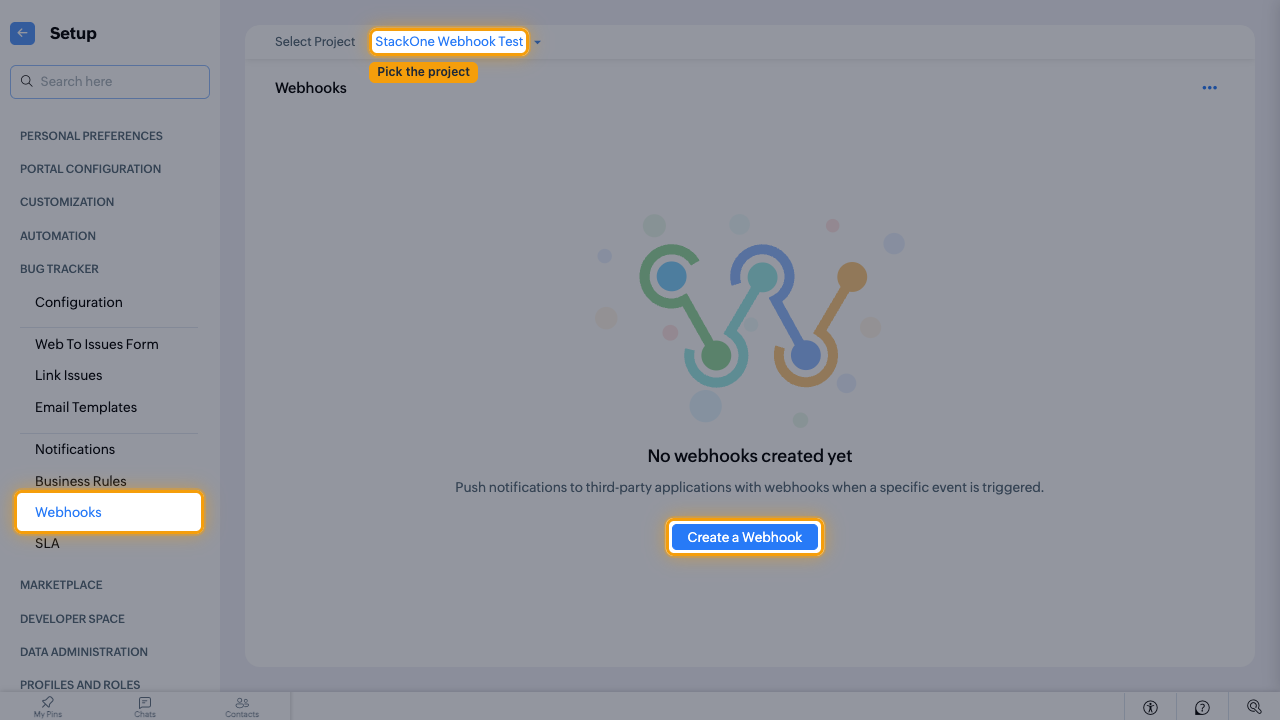Expand the Profiles and Roles section
The image size is (1280, 720).
pyautogui.click(x=80, y=685)
